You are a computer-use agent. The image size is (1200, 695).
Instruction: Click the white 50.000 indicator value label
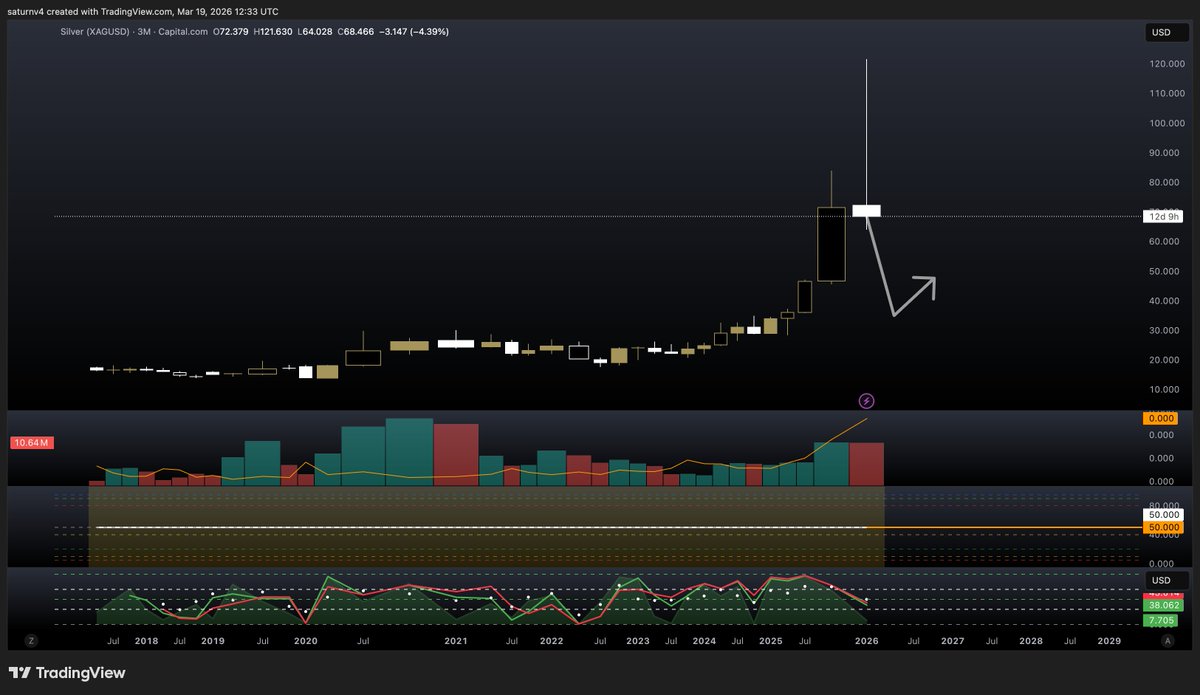tap(1161, 514)
